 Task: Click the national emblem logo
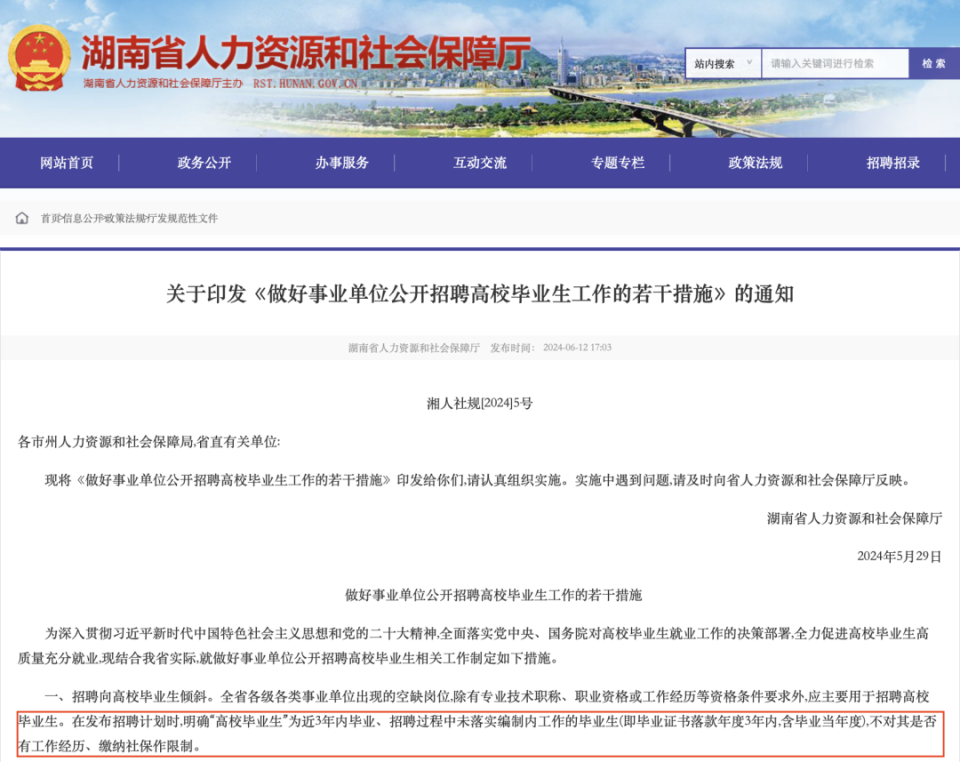coord(40,60)
